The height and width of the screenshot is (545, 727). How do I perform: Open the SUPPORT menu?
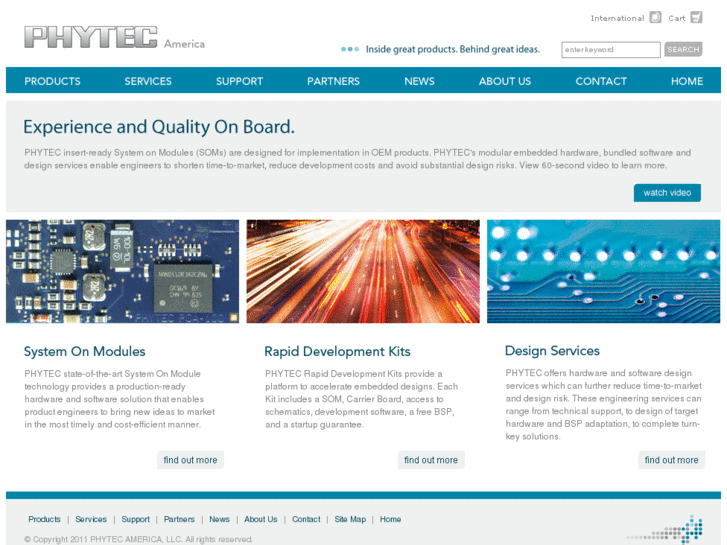pyautogui.click(x=239, y=81)
